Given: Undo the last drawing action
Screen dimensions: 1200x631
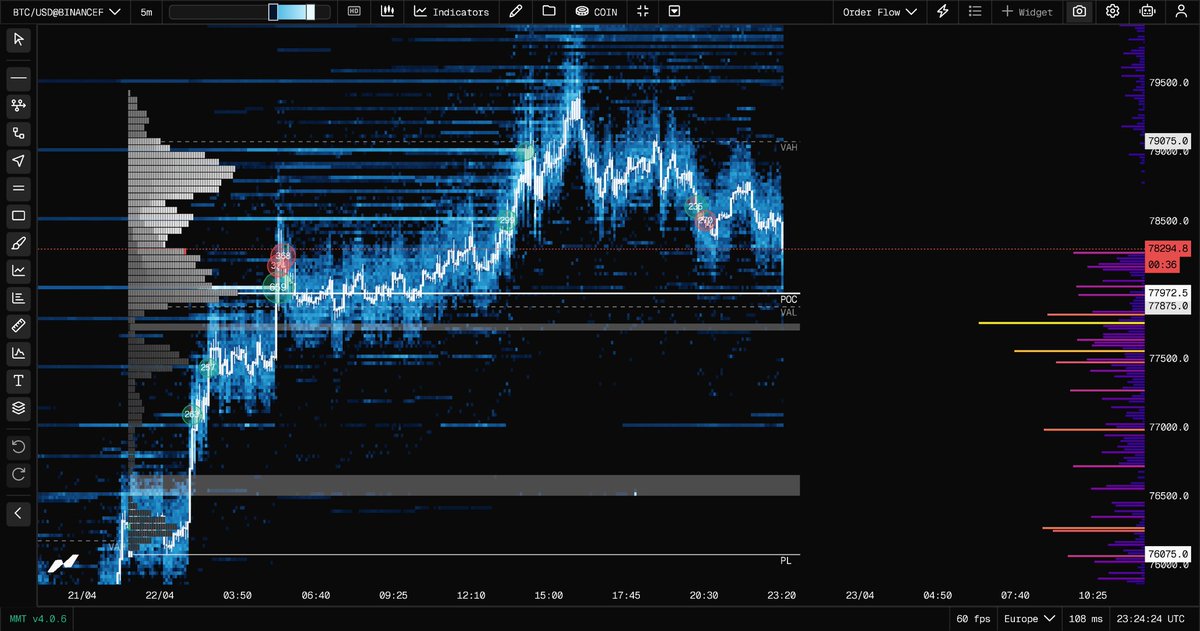Looking at the screenshot, I should (x=19, y=446).
